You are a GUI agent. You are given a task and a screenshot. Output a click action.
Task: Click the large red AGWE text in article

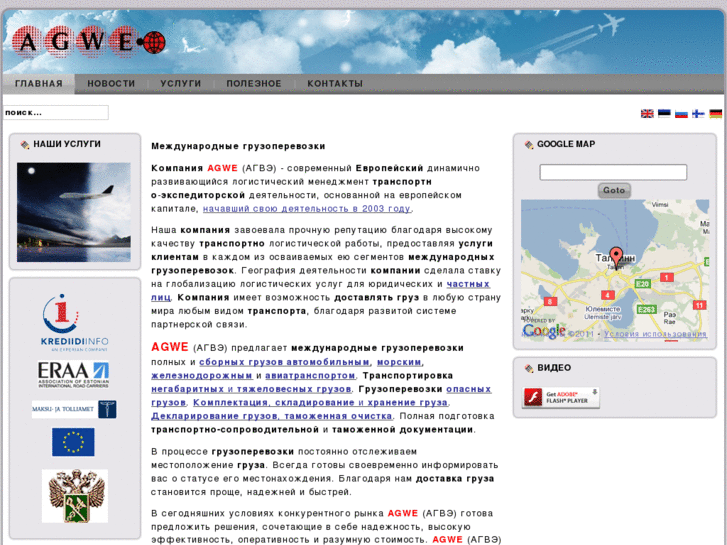pyautogui.click(x=170, y=347)
